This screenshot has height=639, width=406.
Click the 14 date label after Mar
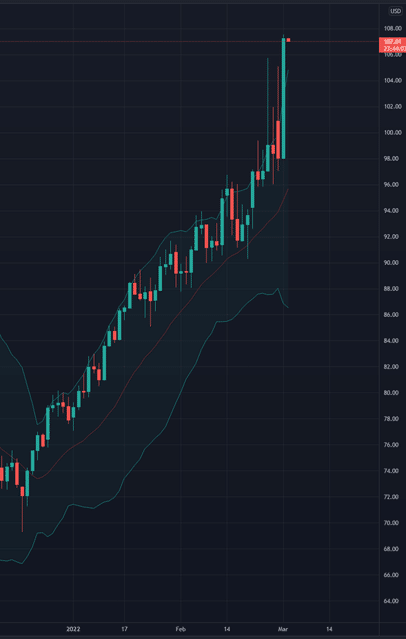(329, 628)
